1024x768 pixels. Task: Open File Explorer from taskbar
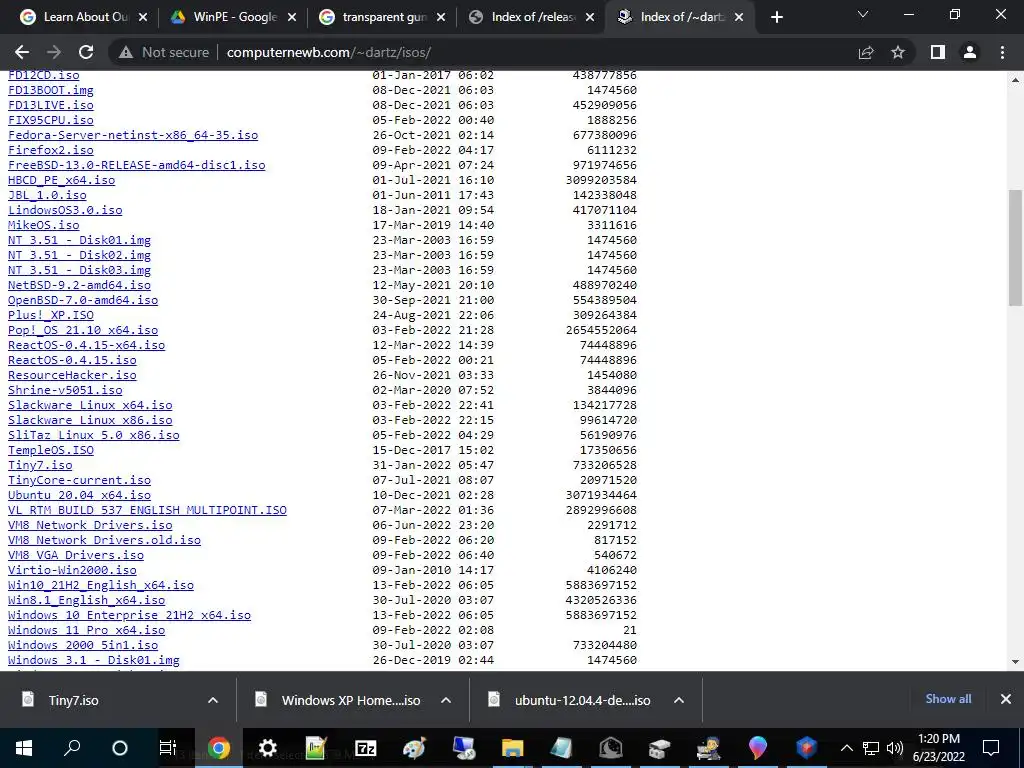point(513,748)
